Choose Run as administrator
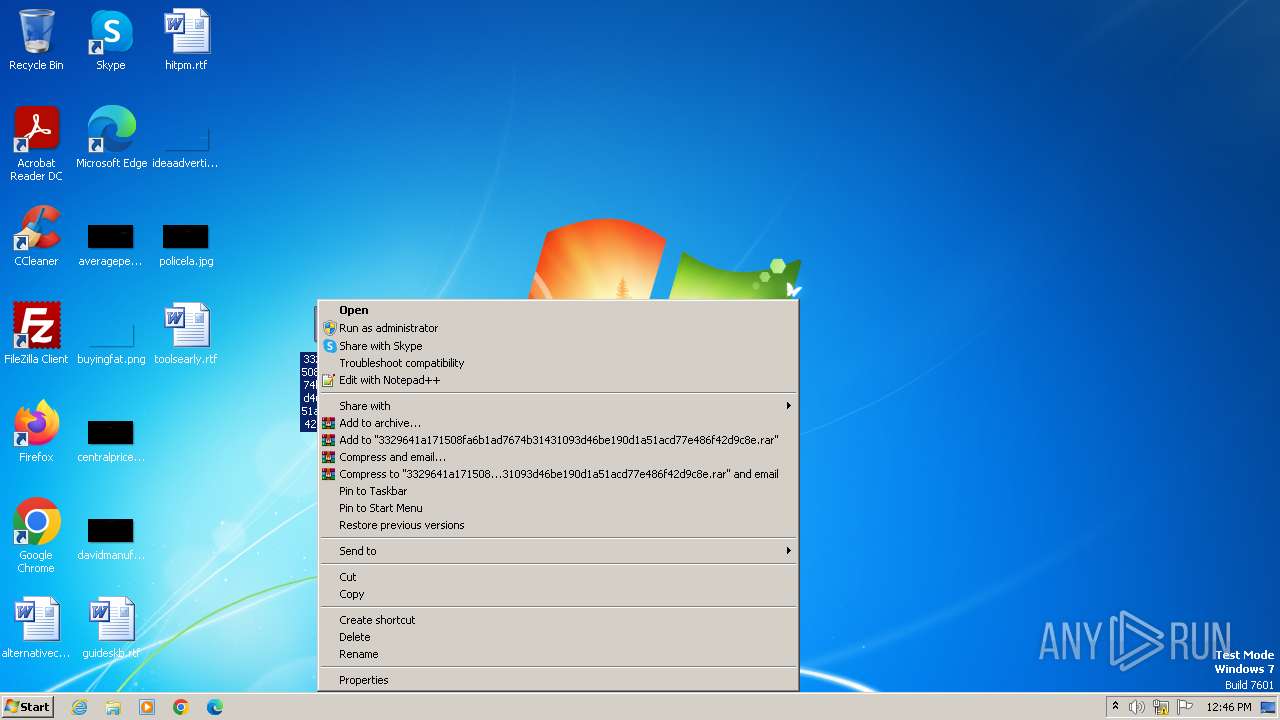1280x720 pixels. point(558,328)
